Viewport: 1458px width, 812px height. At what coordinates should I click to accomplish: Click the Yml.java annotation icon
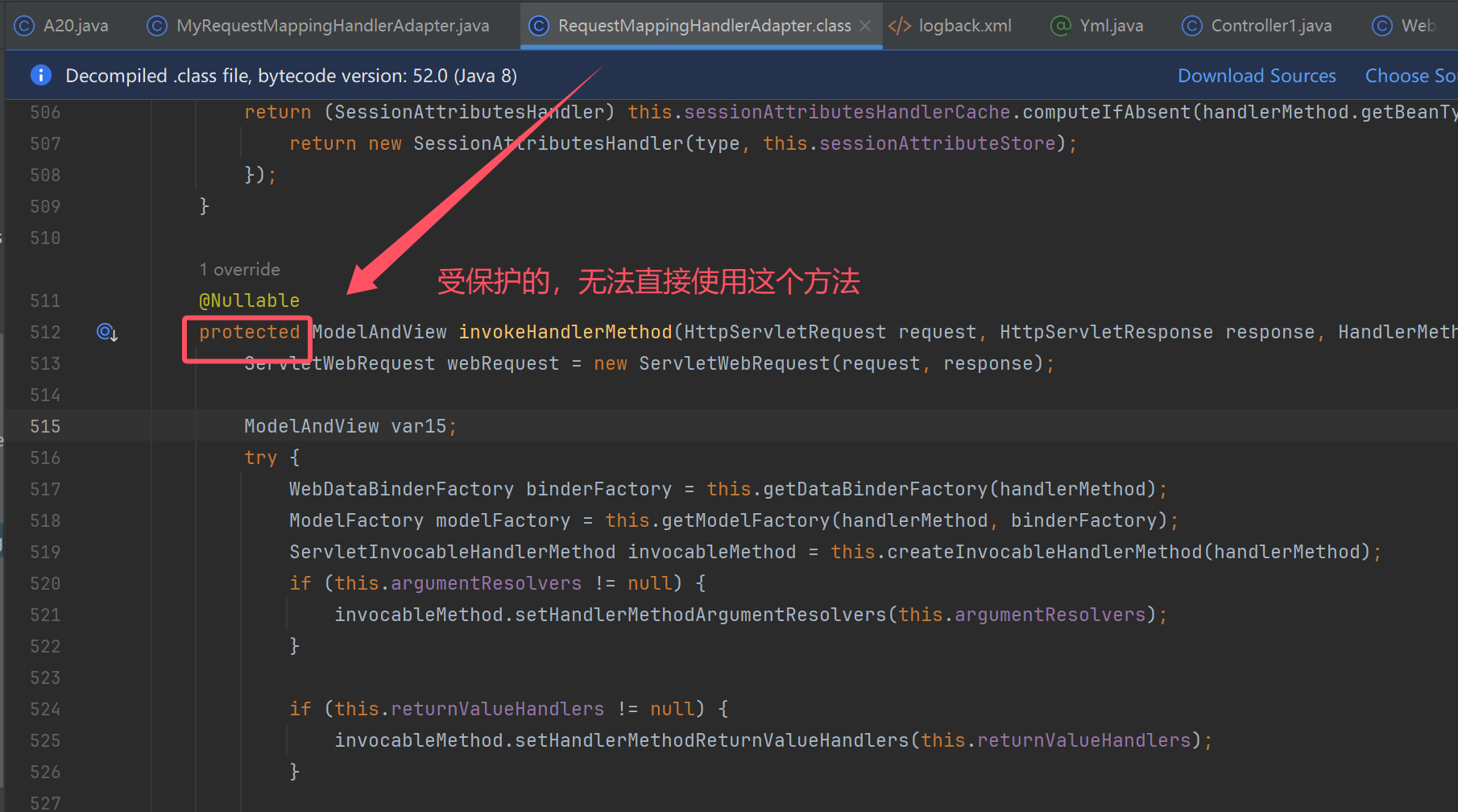pos(1062,26)
